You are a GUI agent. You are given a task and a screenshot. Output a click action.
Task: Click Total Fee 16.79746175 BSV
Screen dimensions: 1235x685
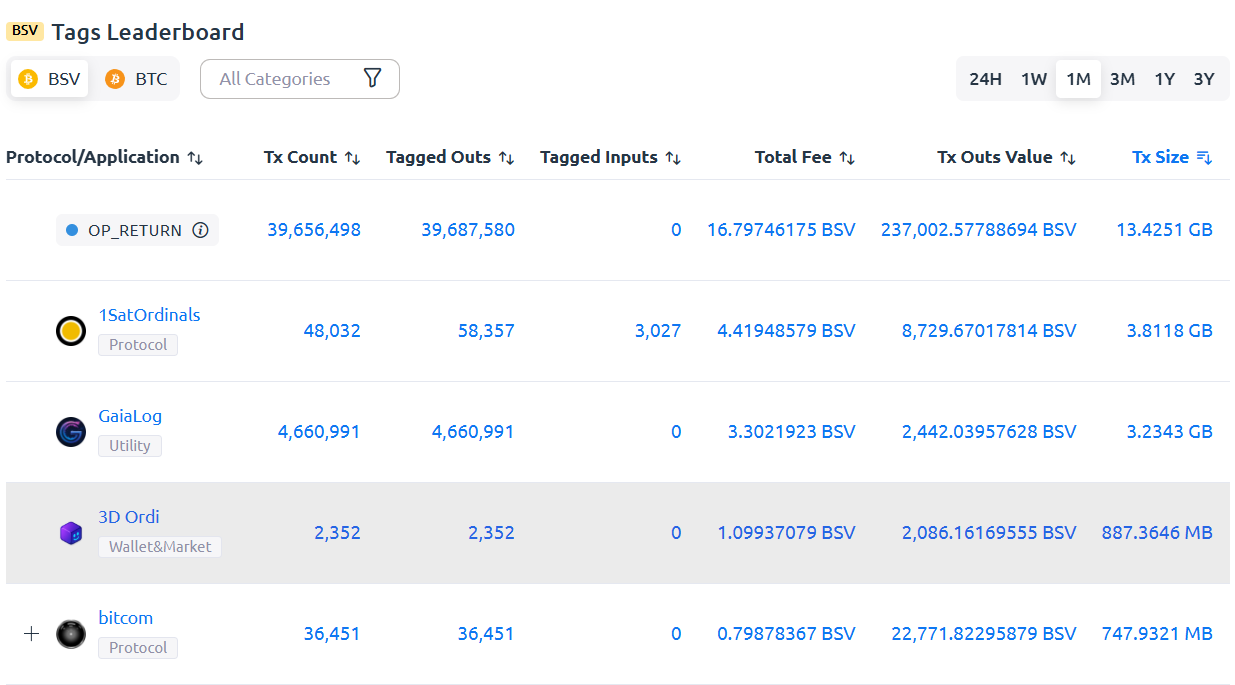[x=781, y=230]
